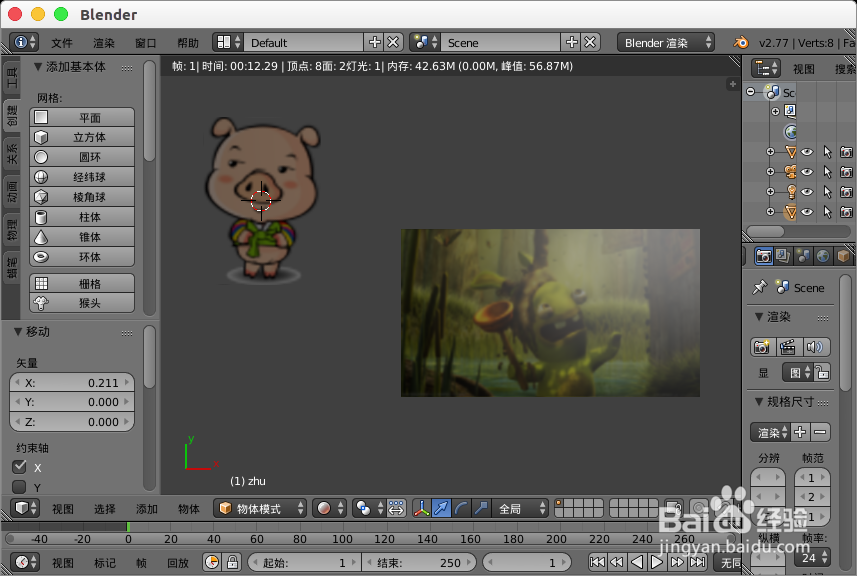Toggle the timeline lock icon
Screen dimensions: 857x576
coord(232,562)
